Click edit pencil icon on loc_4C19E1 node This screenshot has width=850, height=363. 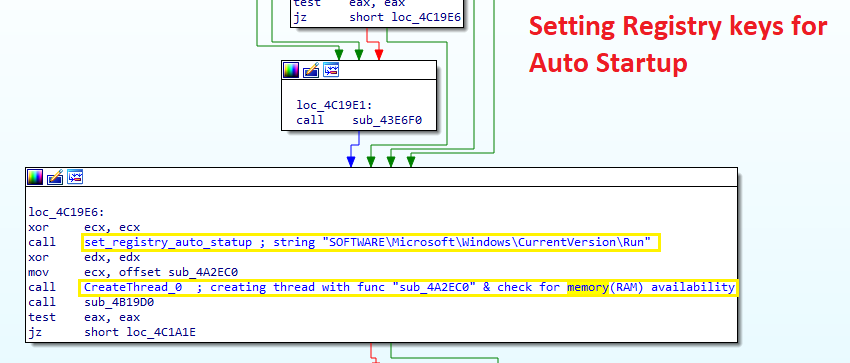point(311,70)
